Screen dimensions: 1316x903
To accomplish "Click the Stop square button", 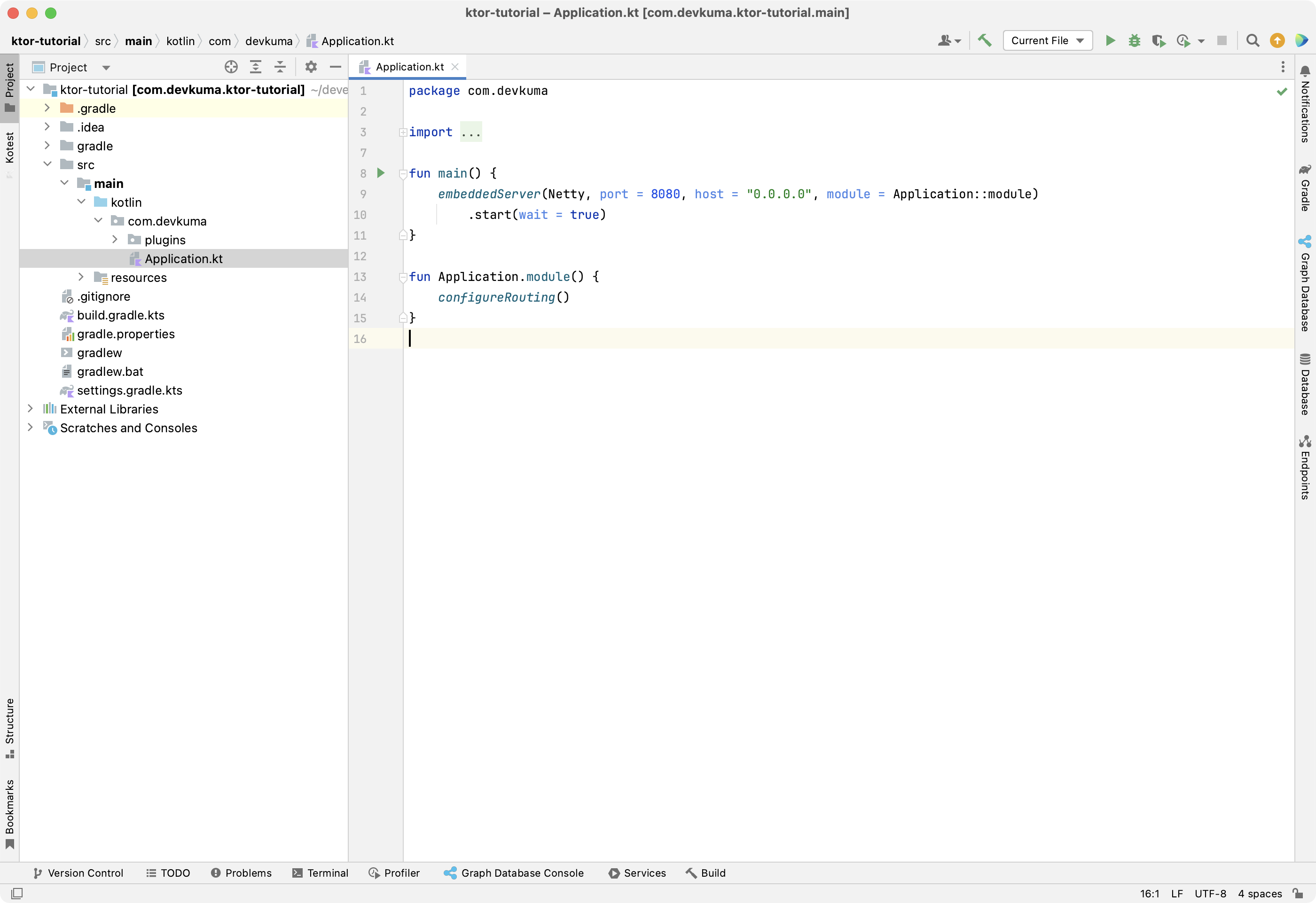I will point(1222,41).
